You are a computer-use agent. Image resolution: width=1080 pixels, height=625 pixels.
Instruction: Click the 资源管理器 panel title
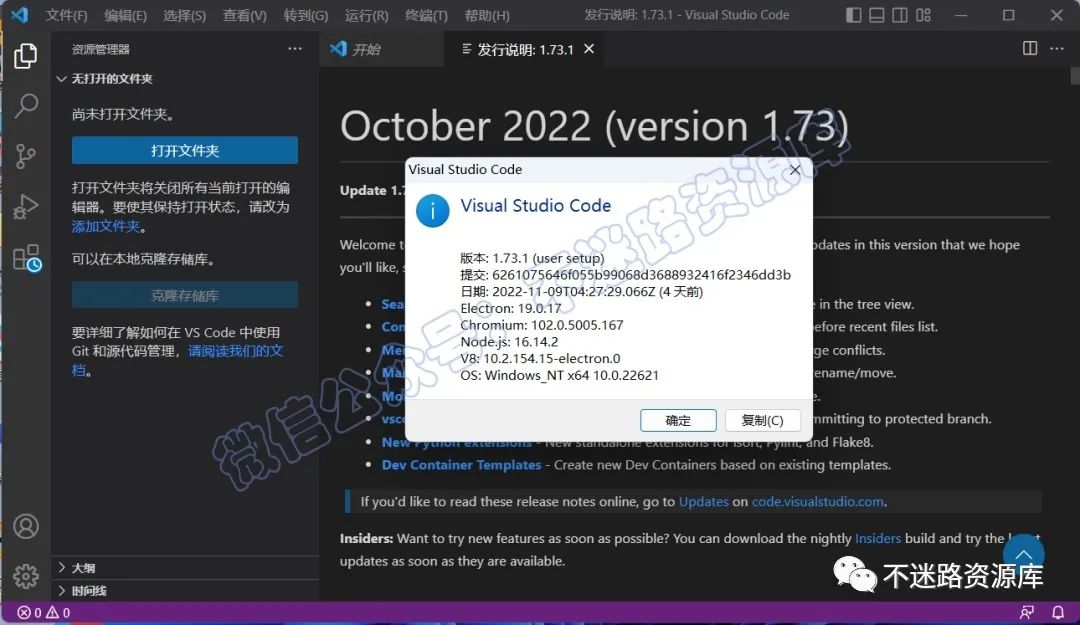click(x=101, y=49)
